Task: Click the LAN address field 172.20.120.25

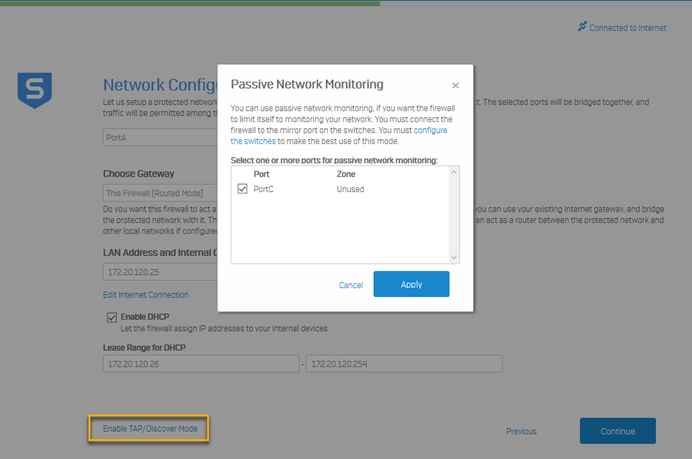Action: pos(160,272)
